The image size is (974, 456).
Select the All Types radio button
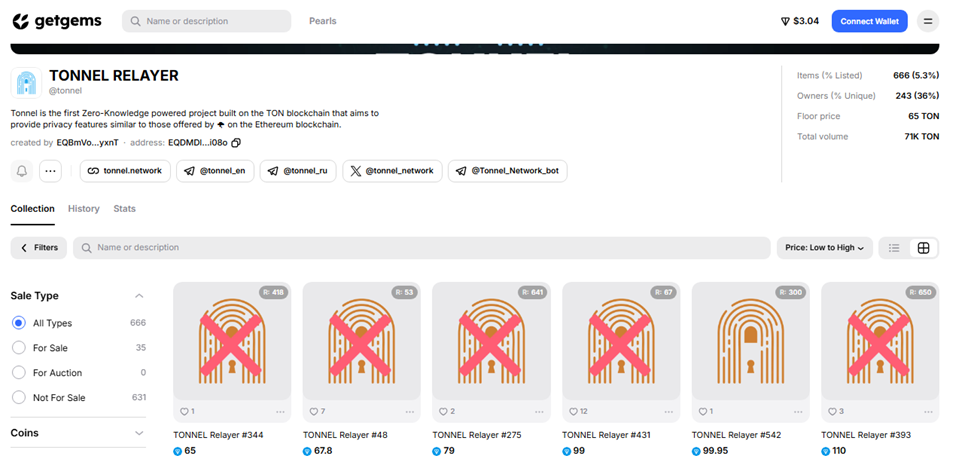pyautogui.click(x=19, y=323)
